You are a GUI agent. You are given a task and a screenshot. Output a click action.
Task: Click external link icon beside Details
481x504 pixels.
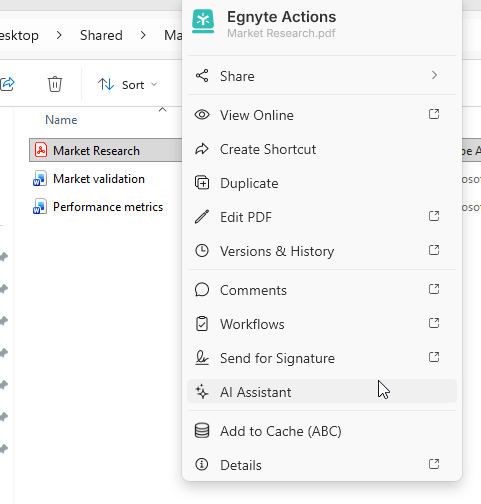[x=434, y=464]
